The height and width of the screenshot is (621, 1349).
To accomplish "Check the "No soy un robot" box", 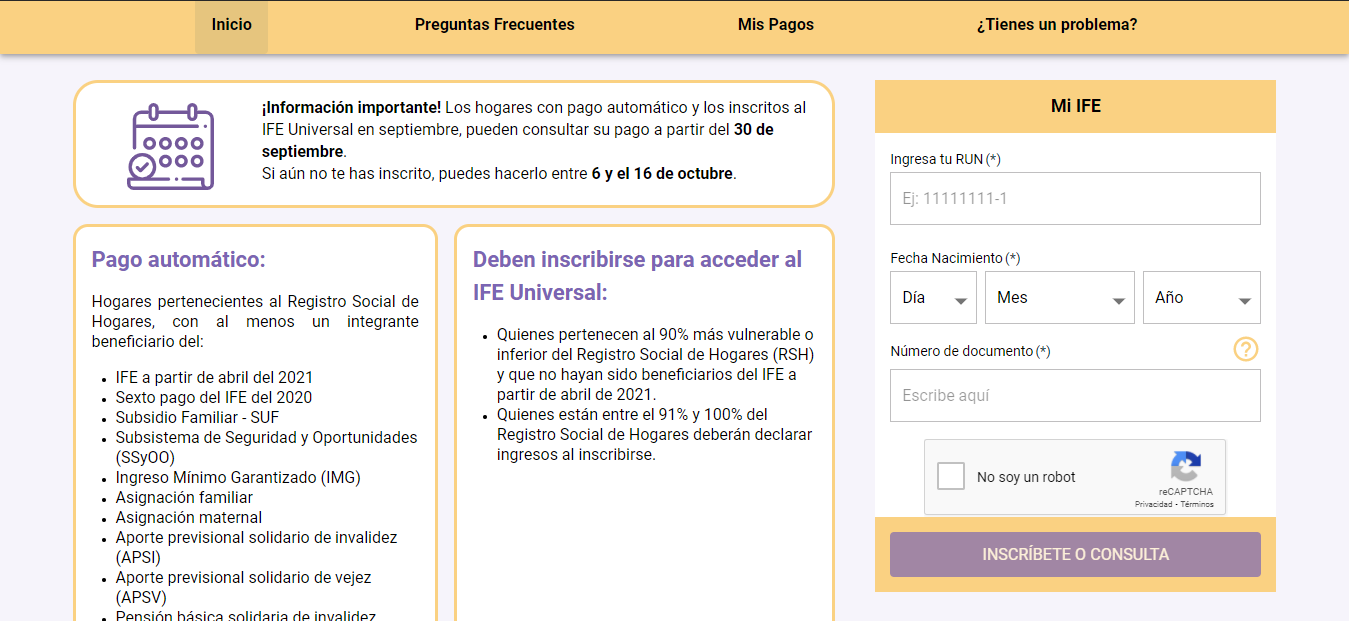I will tap(951, 477).
